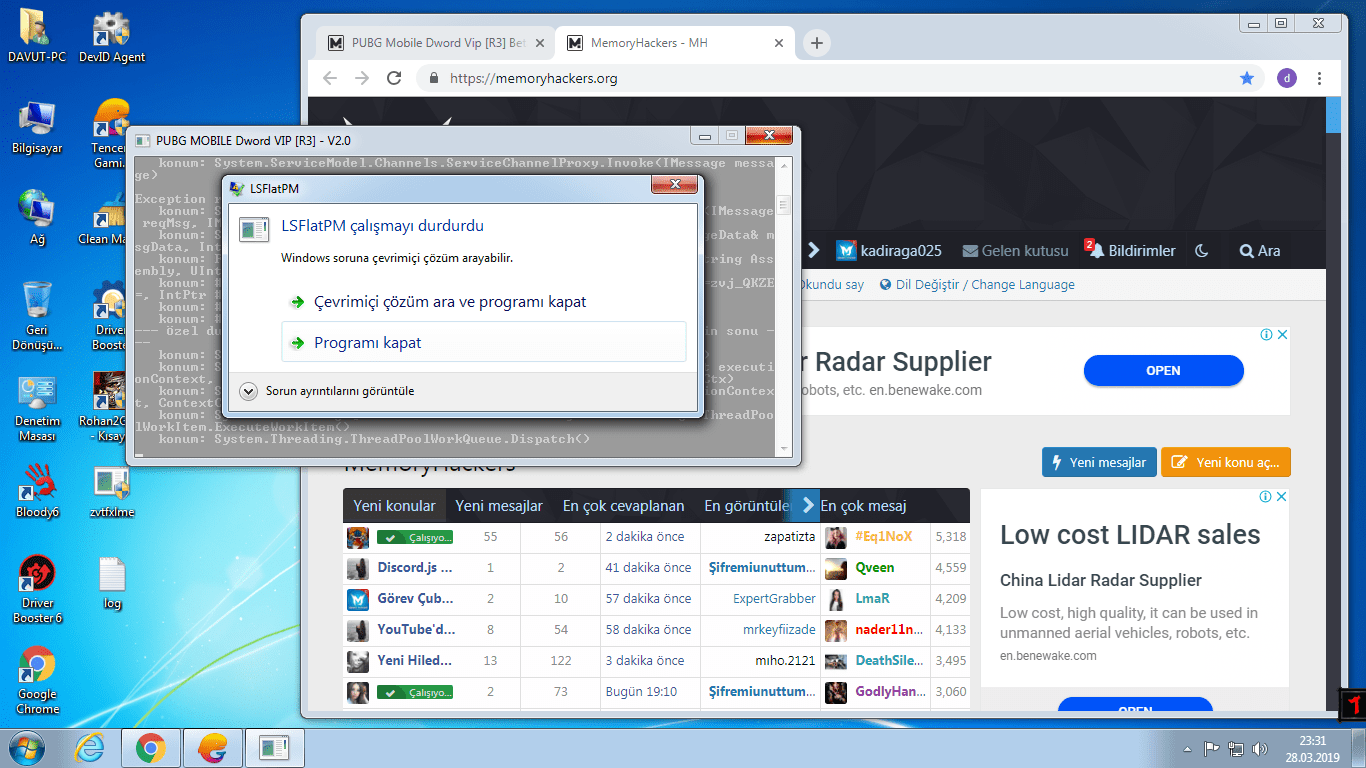1366x768 pixels.
Task: Reload the memoryhackers.org page
Action: pos(394,78)
